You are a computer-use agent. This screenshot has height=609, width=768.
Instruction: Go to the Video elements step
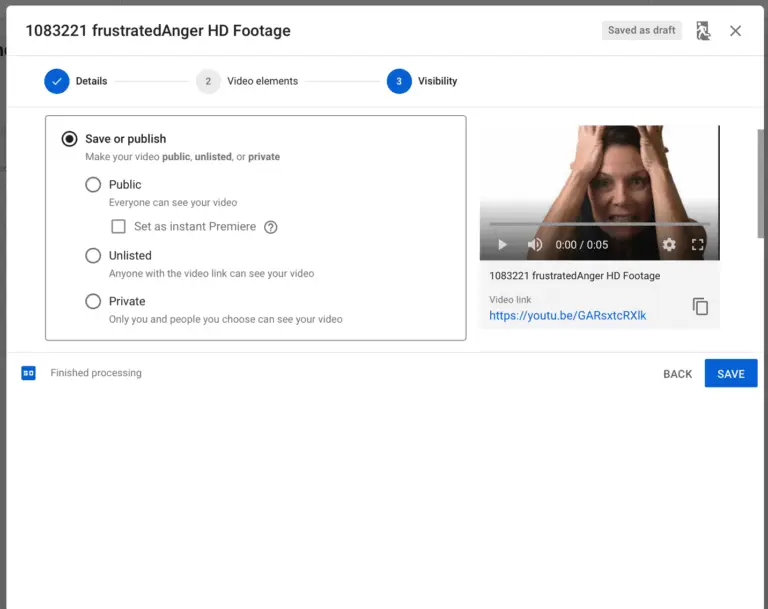tap(208, 81)
